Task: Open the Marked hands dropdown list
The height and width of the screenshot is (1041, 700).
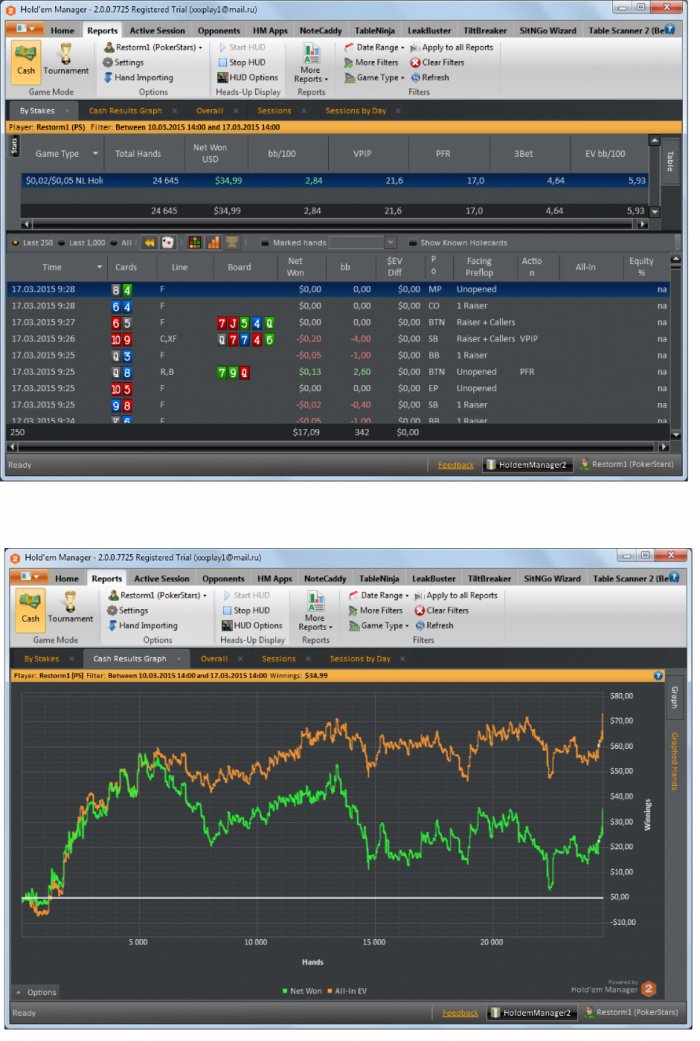Action: coord(391,243)
